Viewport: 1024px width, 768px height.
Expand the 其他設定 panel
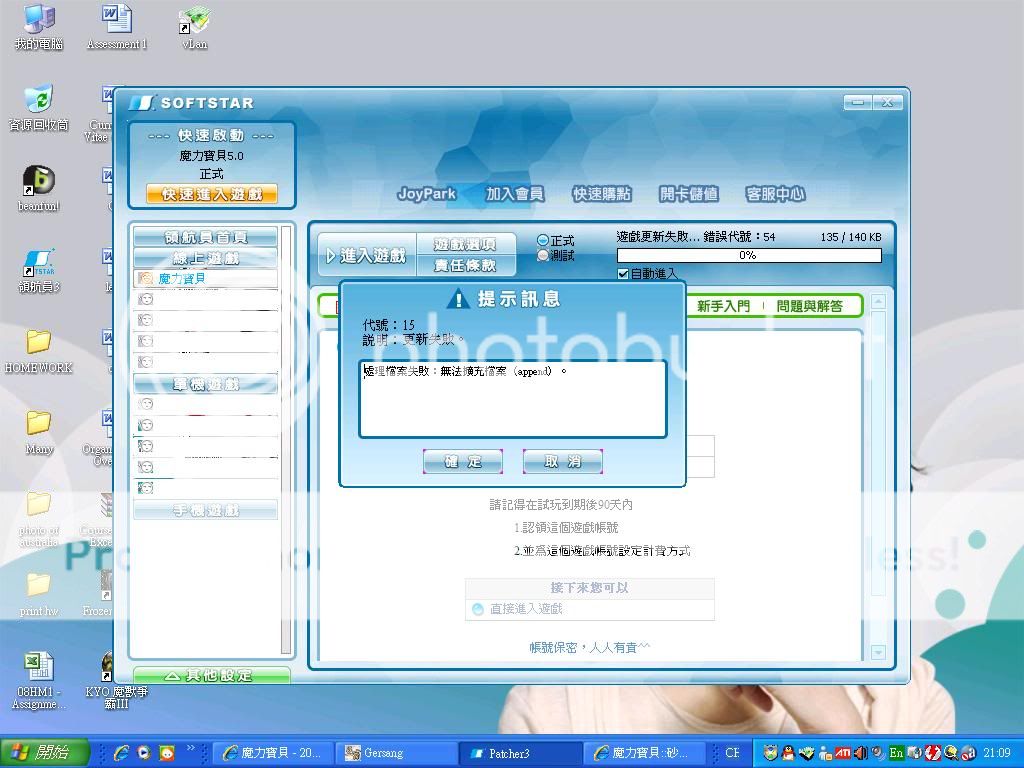click(211, 676)
